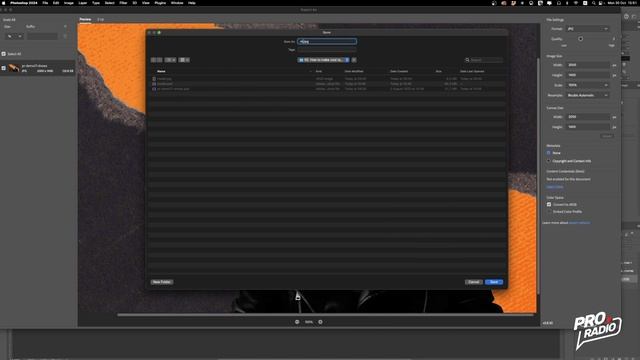The image size is (640, 360).
Task: Open the Resample method dropdown
Action: pos(588,95)
